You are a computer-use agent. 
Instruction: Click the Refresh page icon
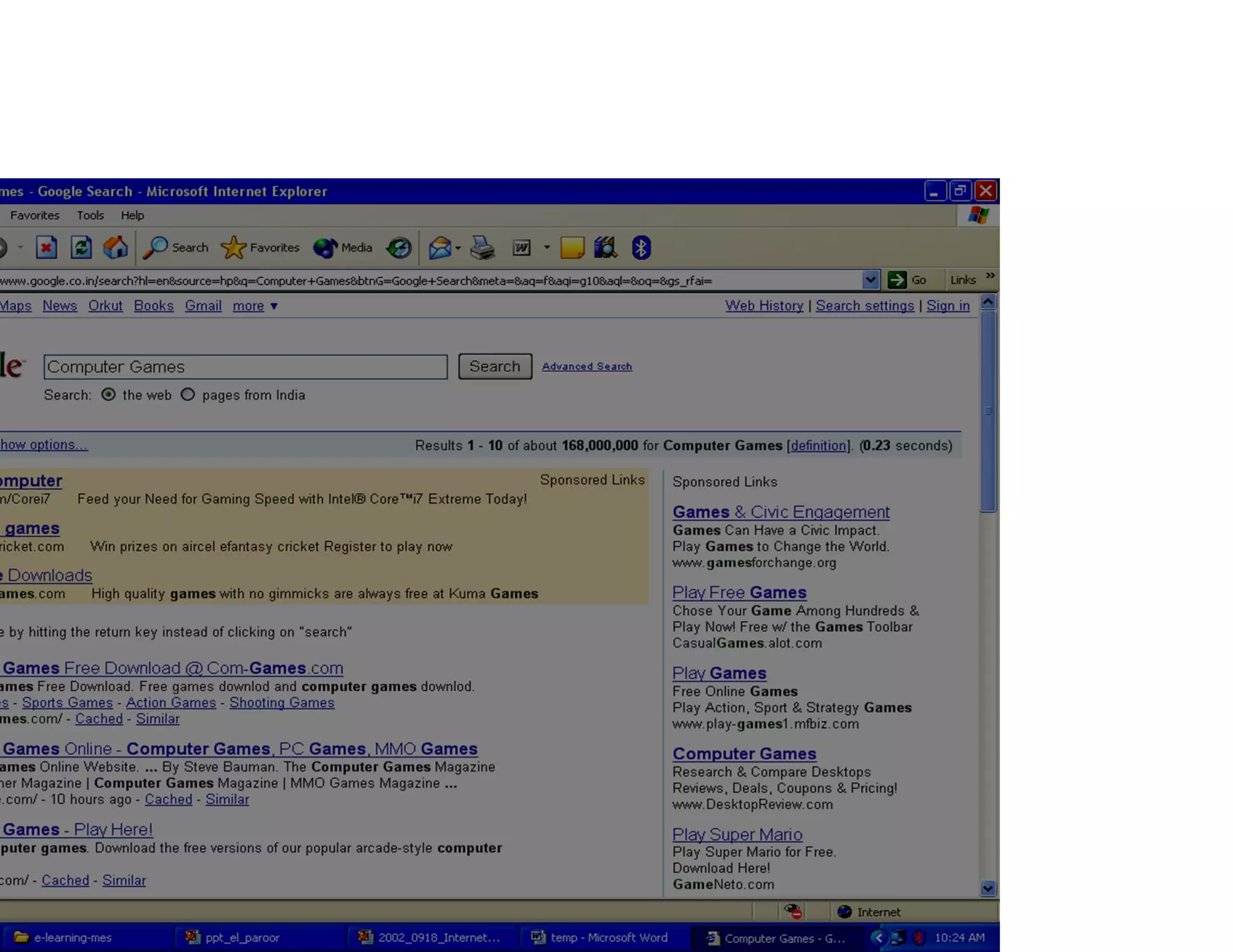[x=81, y=247]
